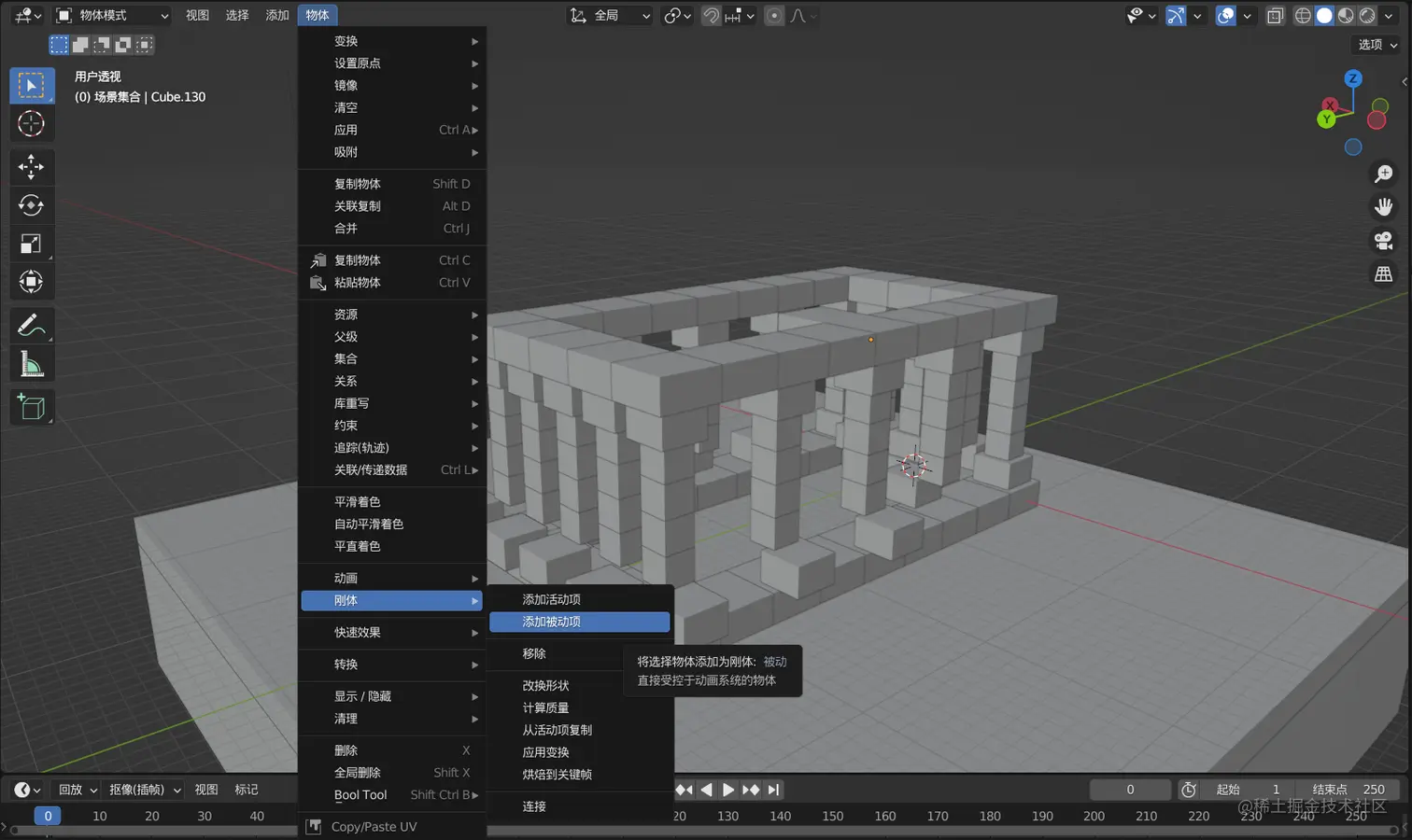This screenshot has width=1412, height=840.
Task: Toggle the viewport camera view icon
Action: click(x=1383, y=240)
